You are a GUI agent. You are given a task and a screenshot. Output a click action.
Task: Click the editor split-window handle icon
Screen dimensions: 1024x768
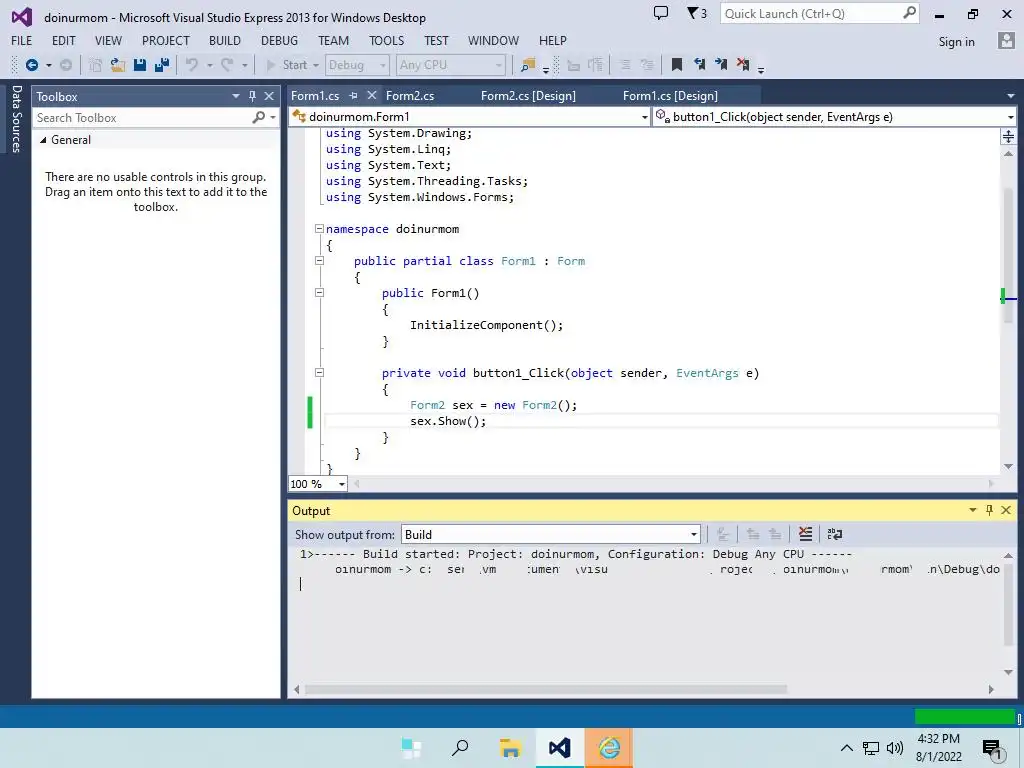pos(1008,136)
